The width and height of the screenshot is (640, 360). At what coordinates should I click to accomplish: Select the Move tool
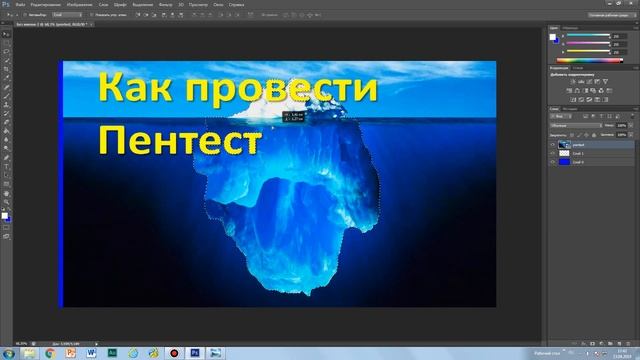(6, 34)
